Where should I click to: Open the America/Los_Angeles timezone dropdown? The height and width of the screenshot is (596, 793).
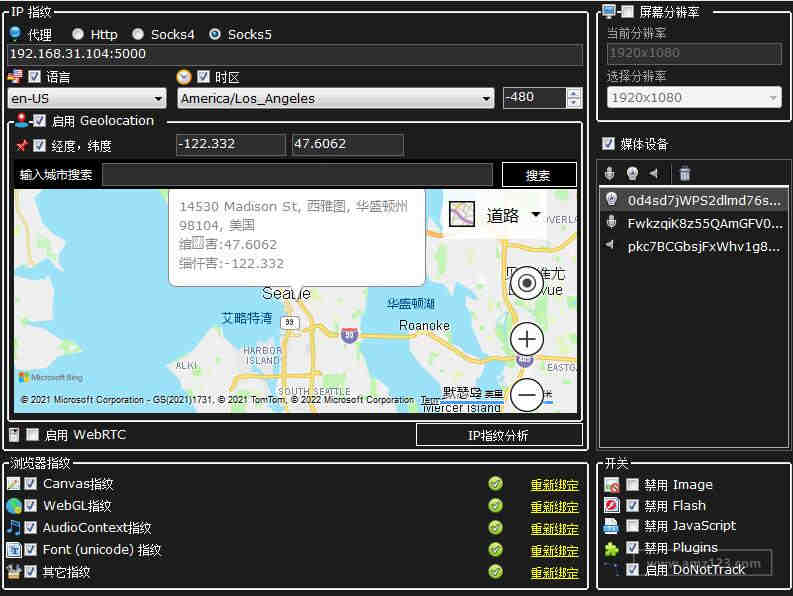coord(336,98)
